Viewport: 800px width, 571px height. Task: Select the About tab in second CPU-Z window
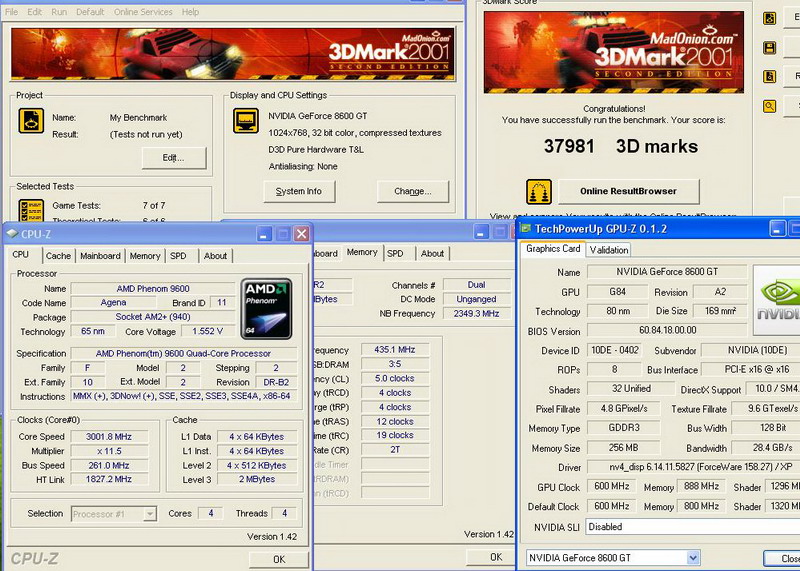coord(432,253)
